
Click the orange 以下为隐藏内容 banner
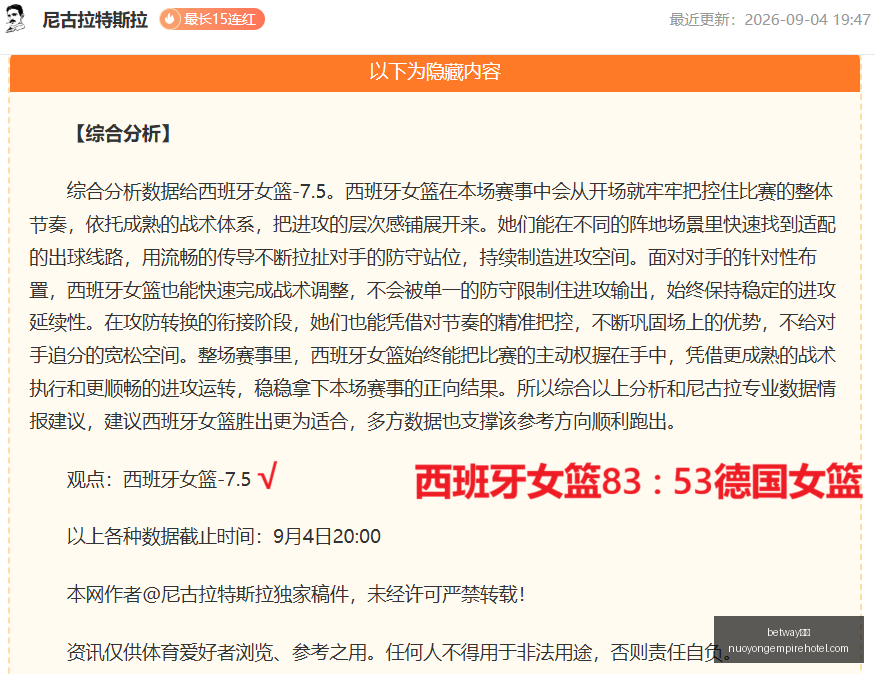(x=435, y=72)
